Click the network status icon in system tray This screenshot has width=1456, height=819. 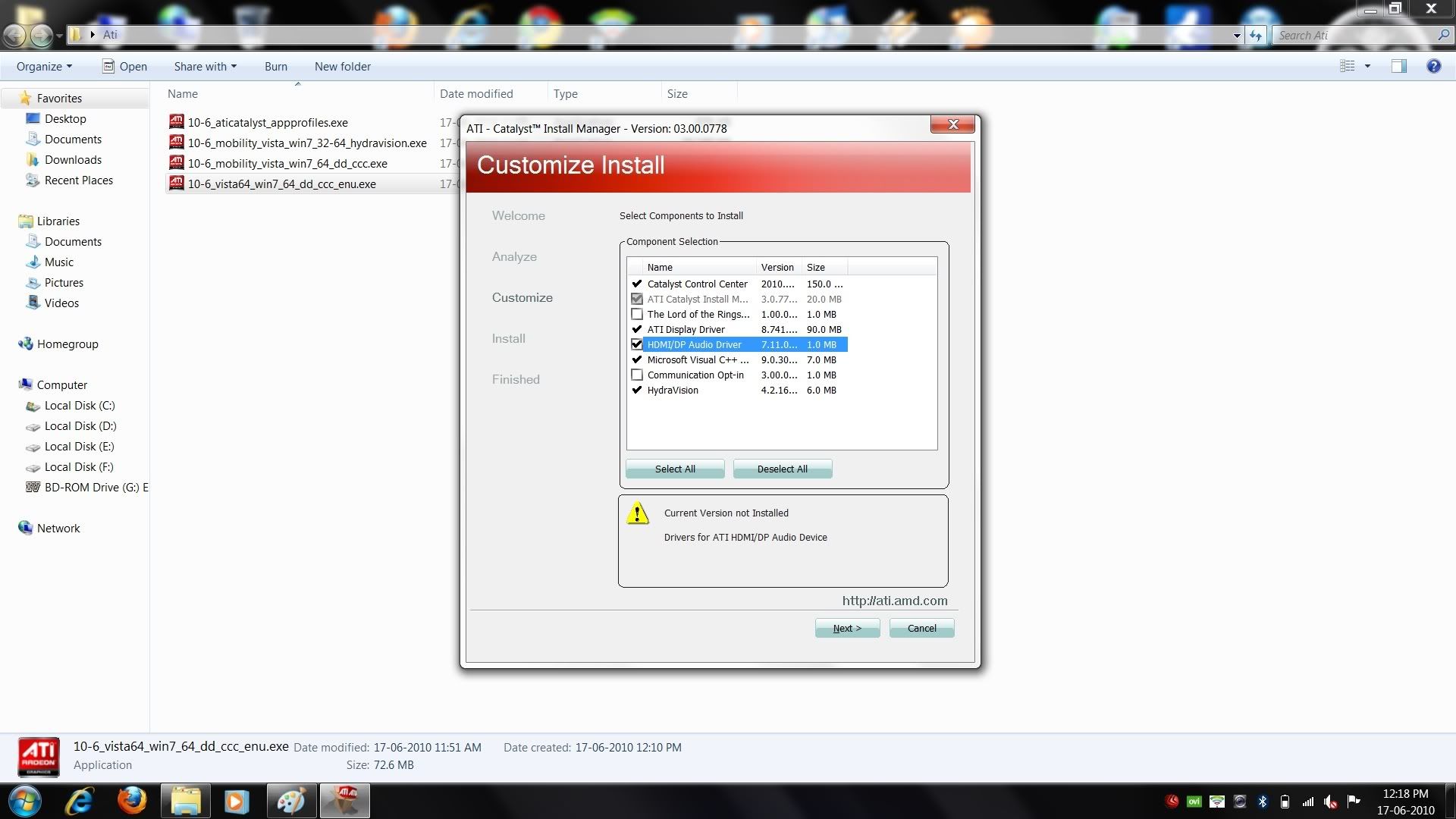[1307, 801]
